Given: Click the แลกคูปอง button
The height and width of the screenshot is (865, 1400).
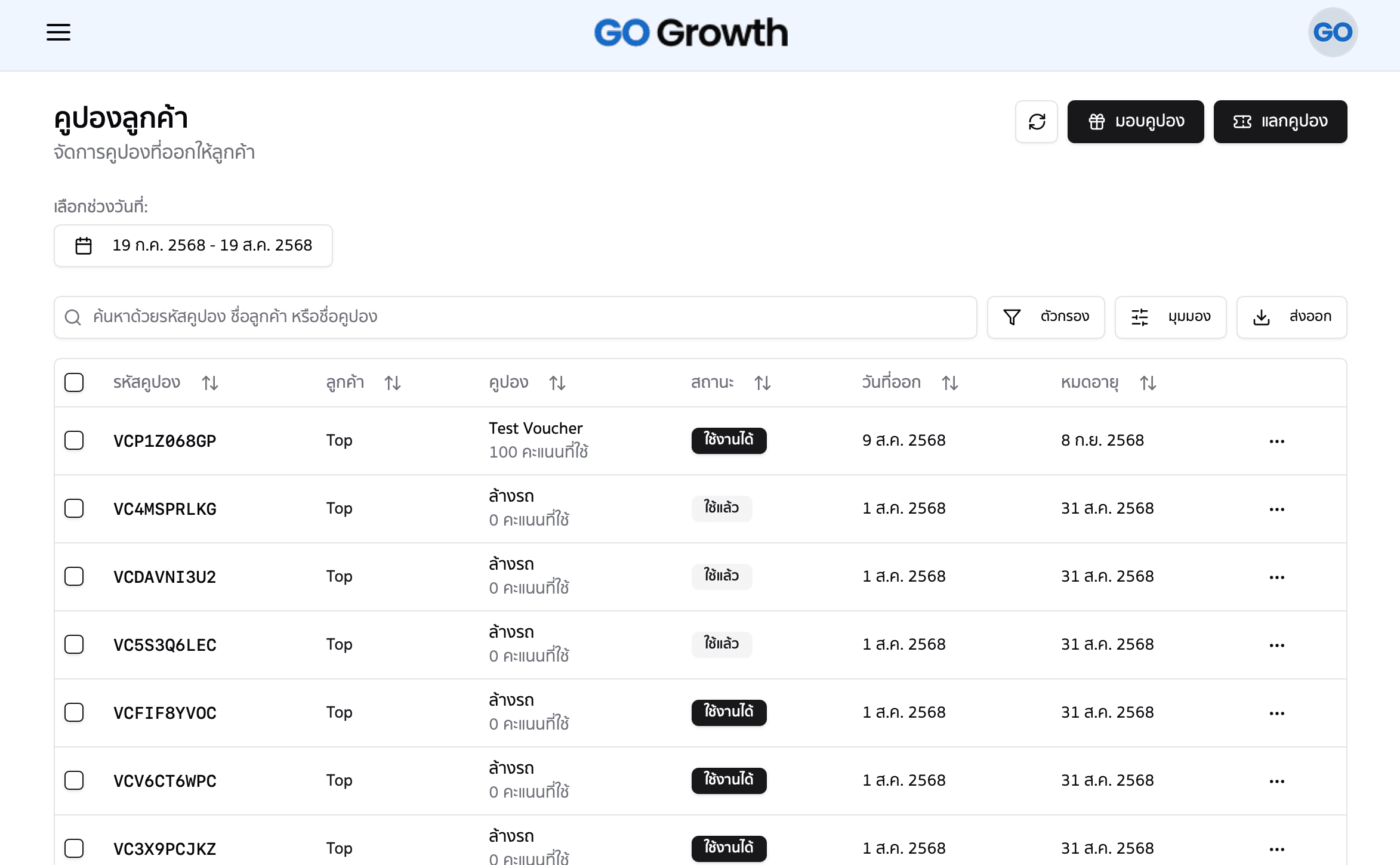Looking at the screenshot, I should 1281,122.
